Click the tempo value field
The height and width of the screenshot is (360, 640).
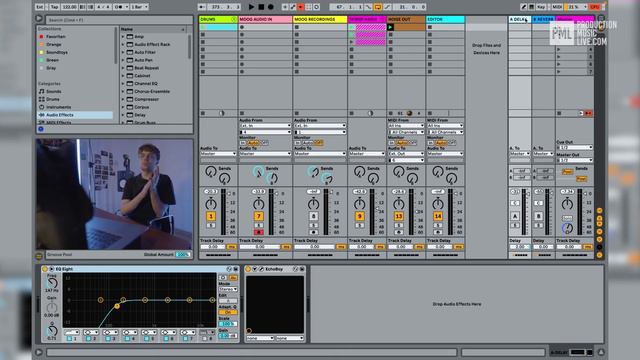[x=69, y=7]
